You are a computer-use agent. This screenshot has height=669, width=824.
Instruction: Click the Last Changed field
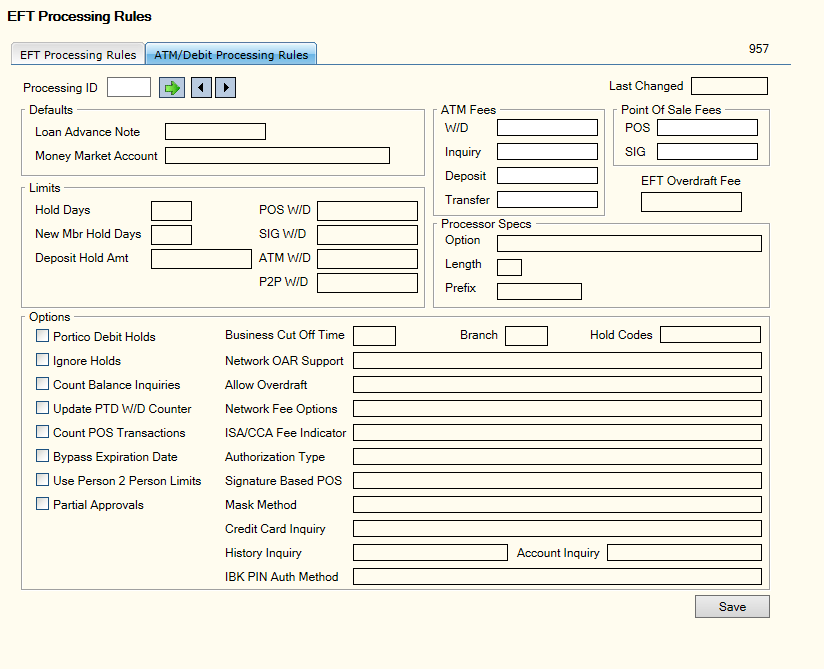coord(729,86)
